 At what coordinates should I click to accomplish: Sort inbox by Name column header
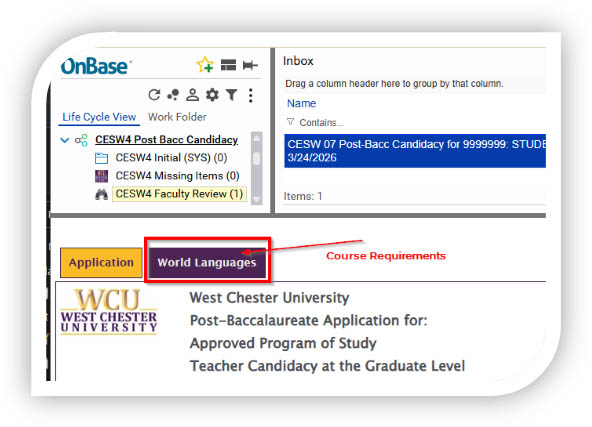[x=301, y=103]
